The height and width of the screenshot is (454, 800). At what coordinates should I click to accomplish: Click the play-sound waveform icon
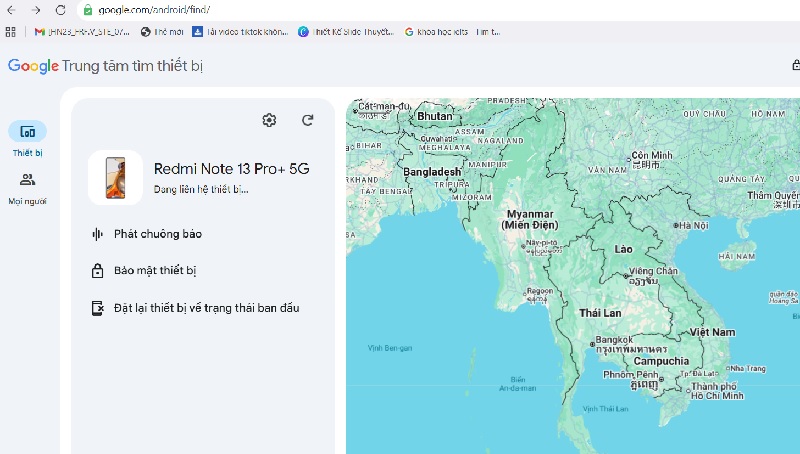point(97,234)
